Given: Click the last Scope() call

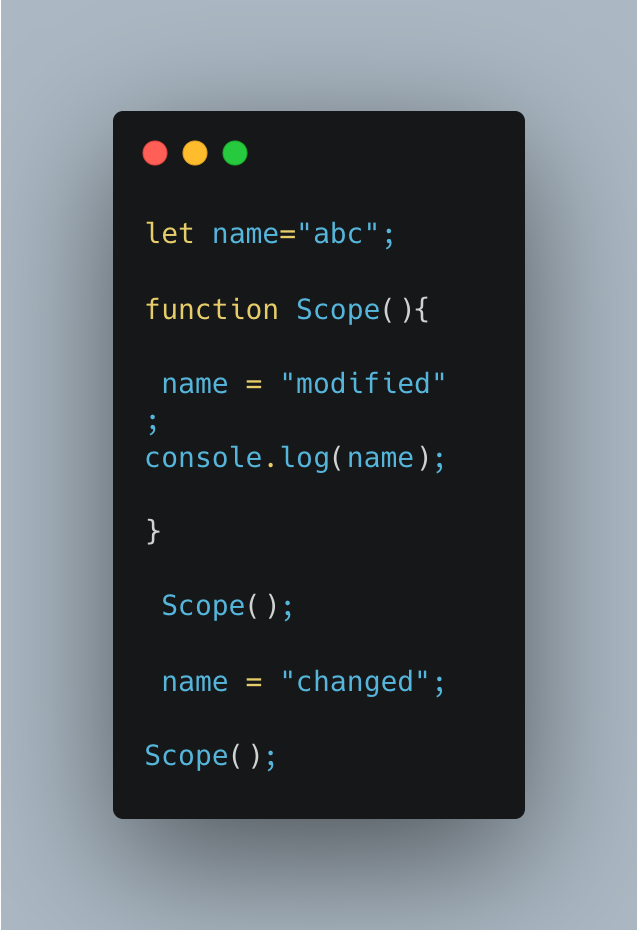Looking at the screenshot, I should tap(211, 756).
